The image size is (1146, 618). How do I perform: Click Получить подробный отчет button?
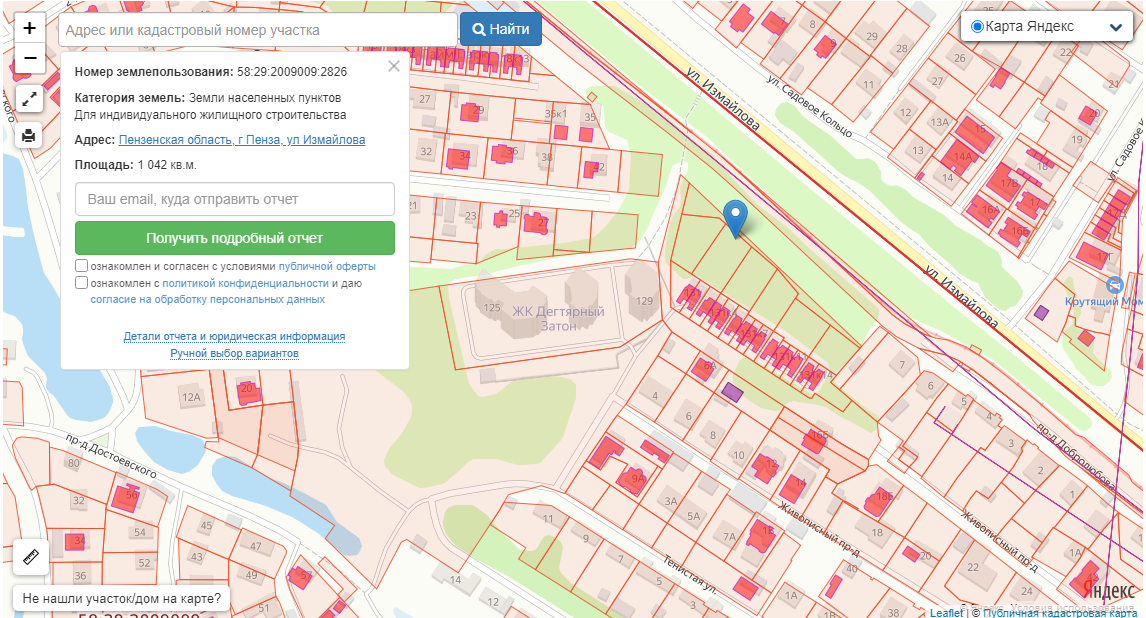[x=235, y=238]
